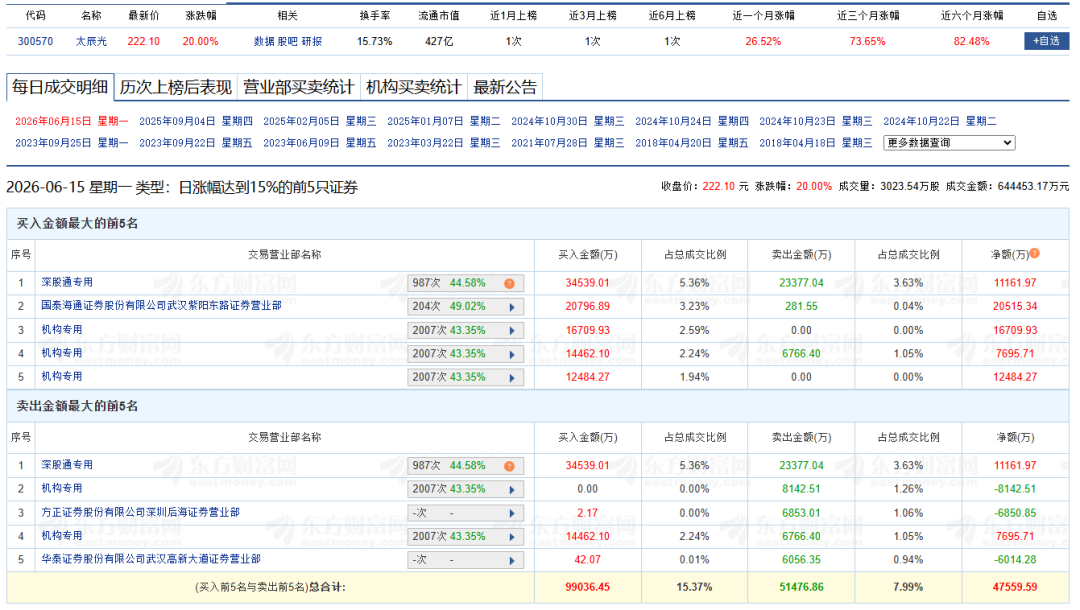The height and width of the screenshot is (610, 1080).
Task: Click -6014.28 net amount cell
Action: [x=1015, y=560]
